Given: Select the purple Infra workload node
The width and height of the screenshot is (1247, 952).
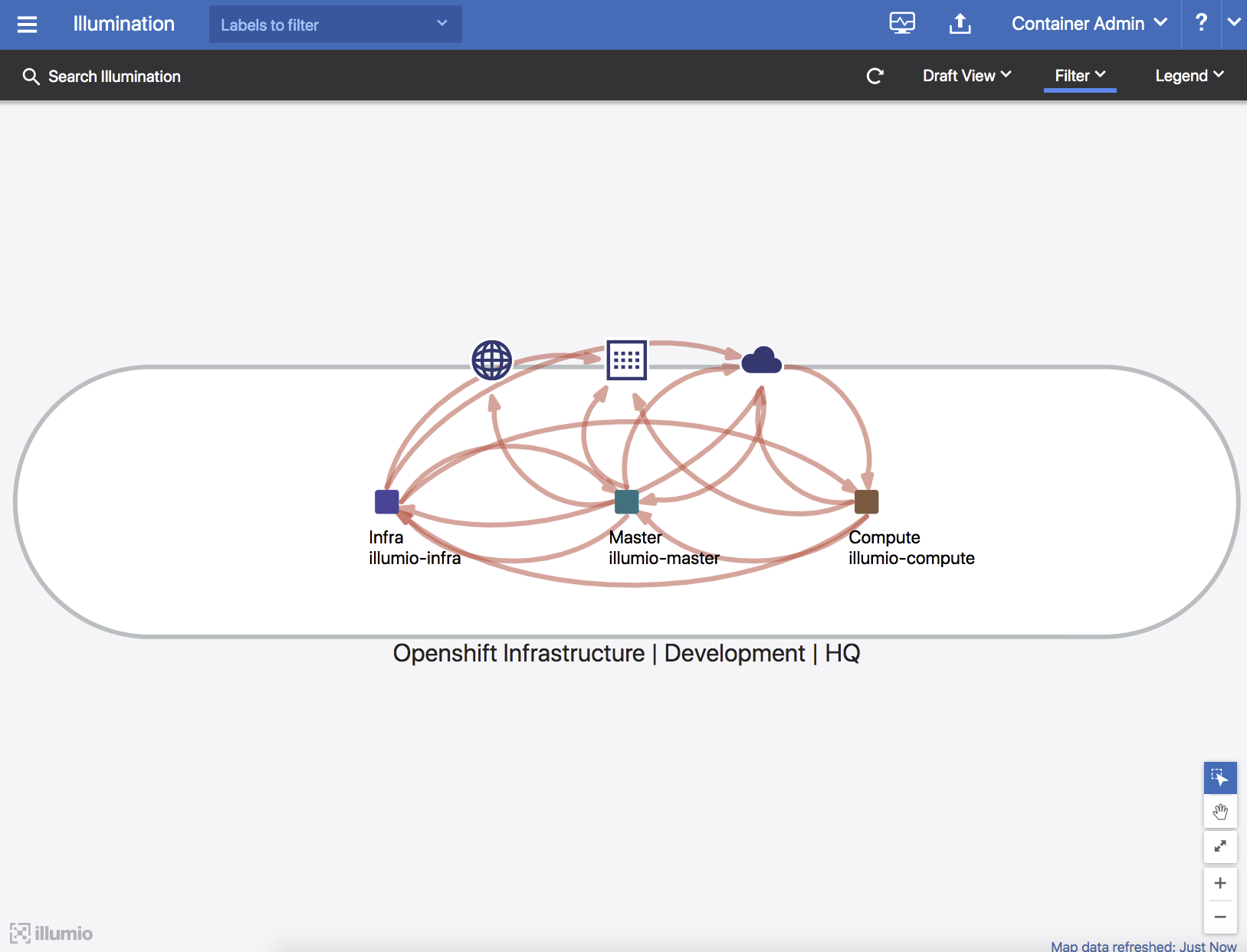Looking at the screenshot, I should [386, 502].
